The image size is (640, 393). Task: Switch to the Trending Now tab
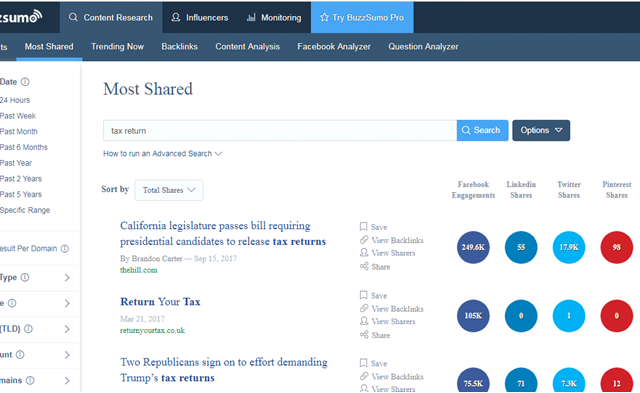117,47
